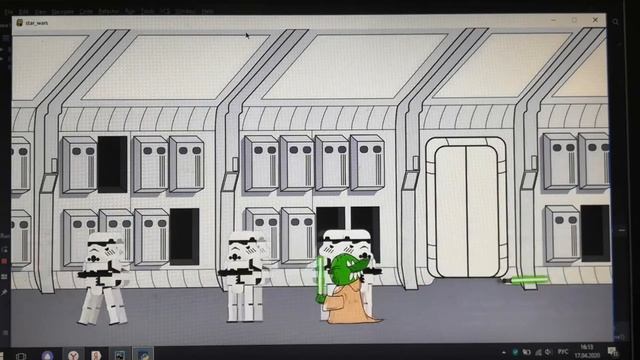Open the Navigate menu in the IDE

tap(62, 12)
